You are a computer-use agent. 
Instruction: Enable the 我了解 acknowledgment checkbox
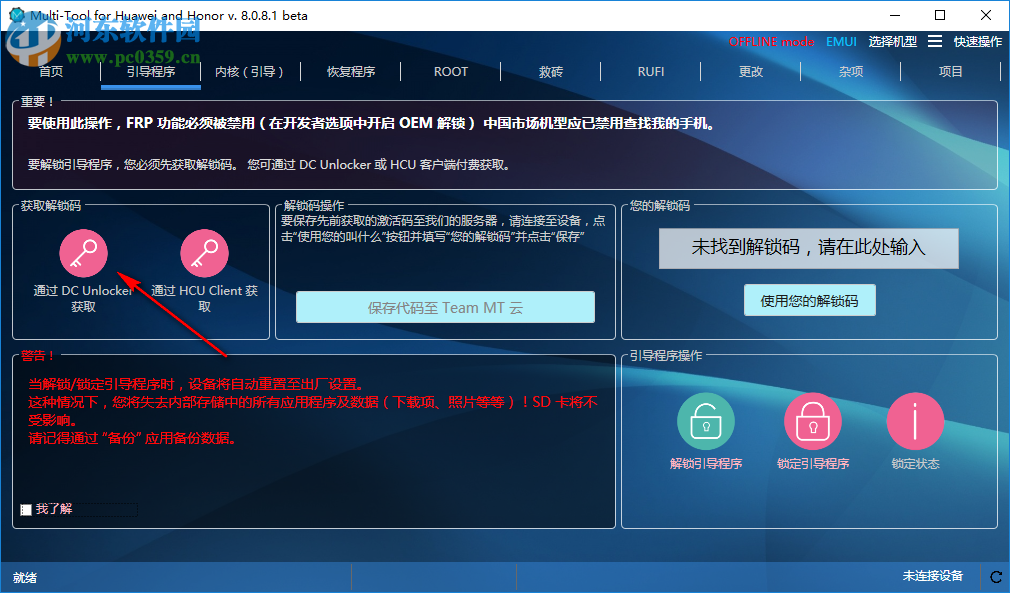[27, 509]
